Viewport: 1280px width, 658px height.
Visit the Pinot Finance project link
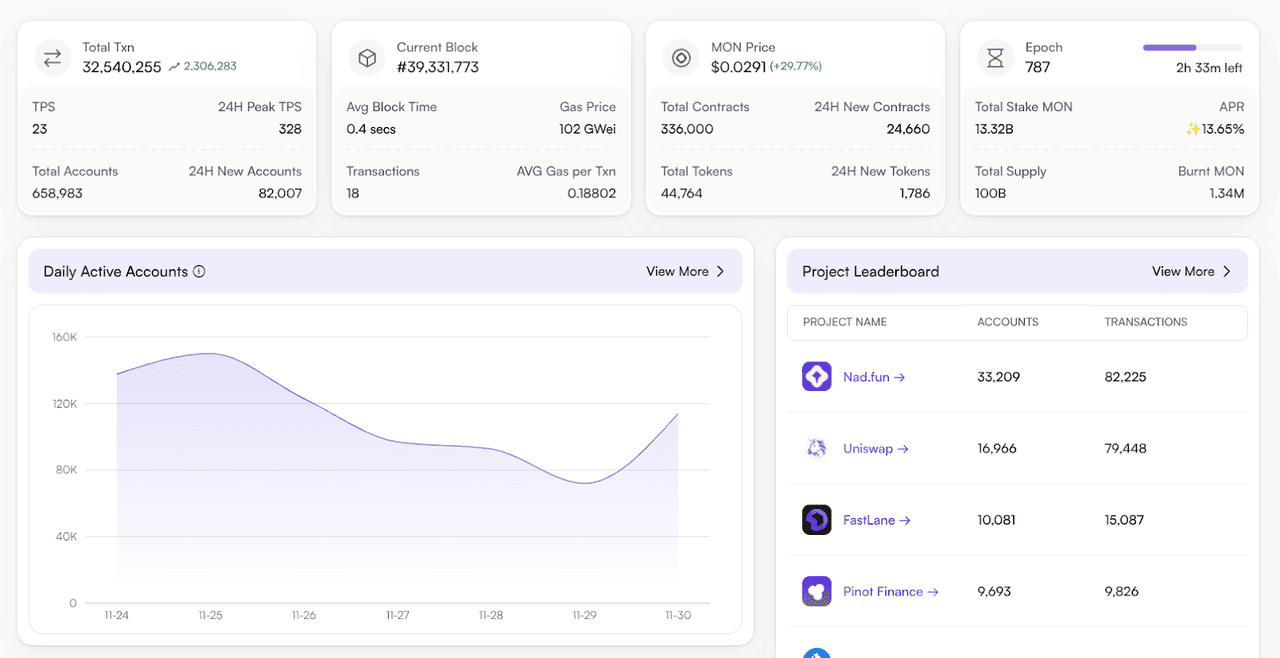coord(890,592)
